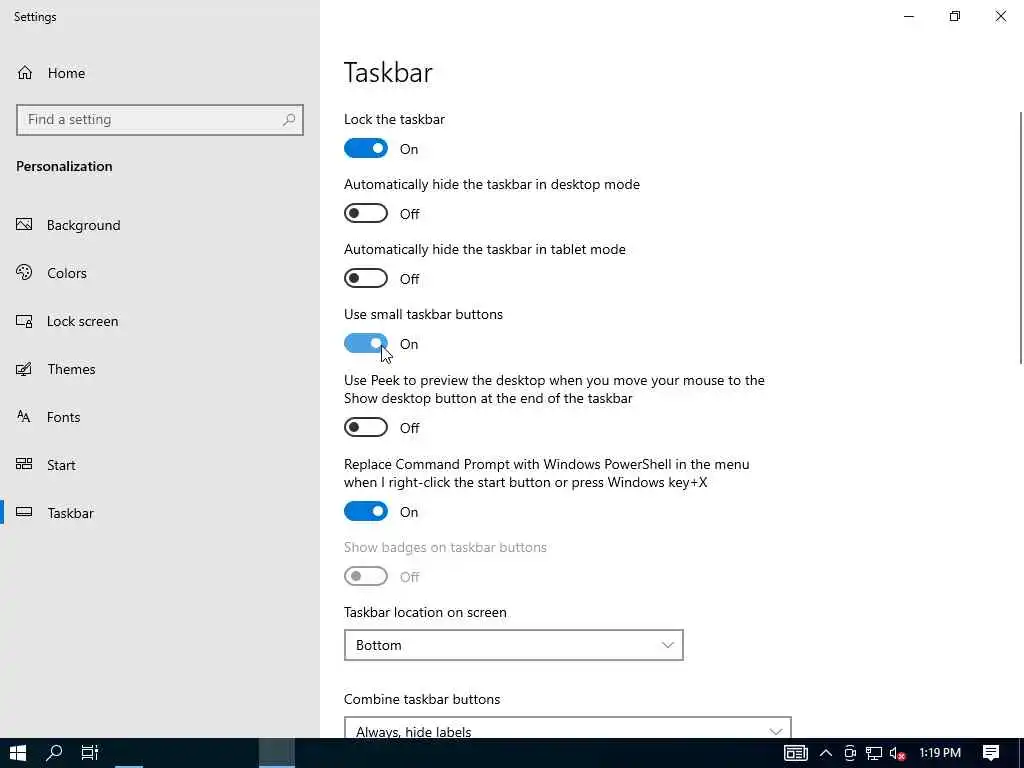Screen dimensions: 1024x768
Task: Restore down the Settings window
Action: (954, 16)
